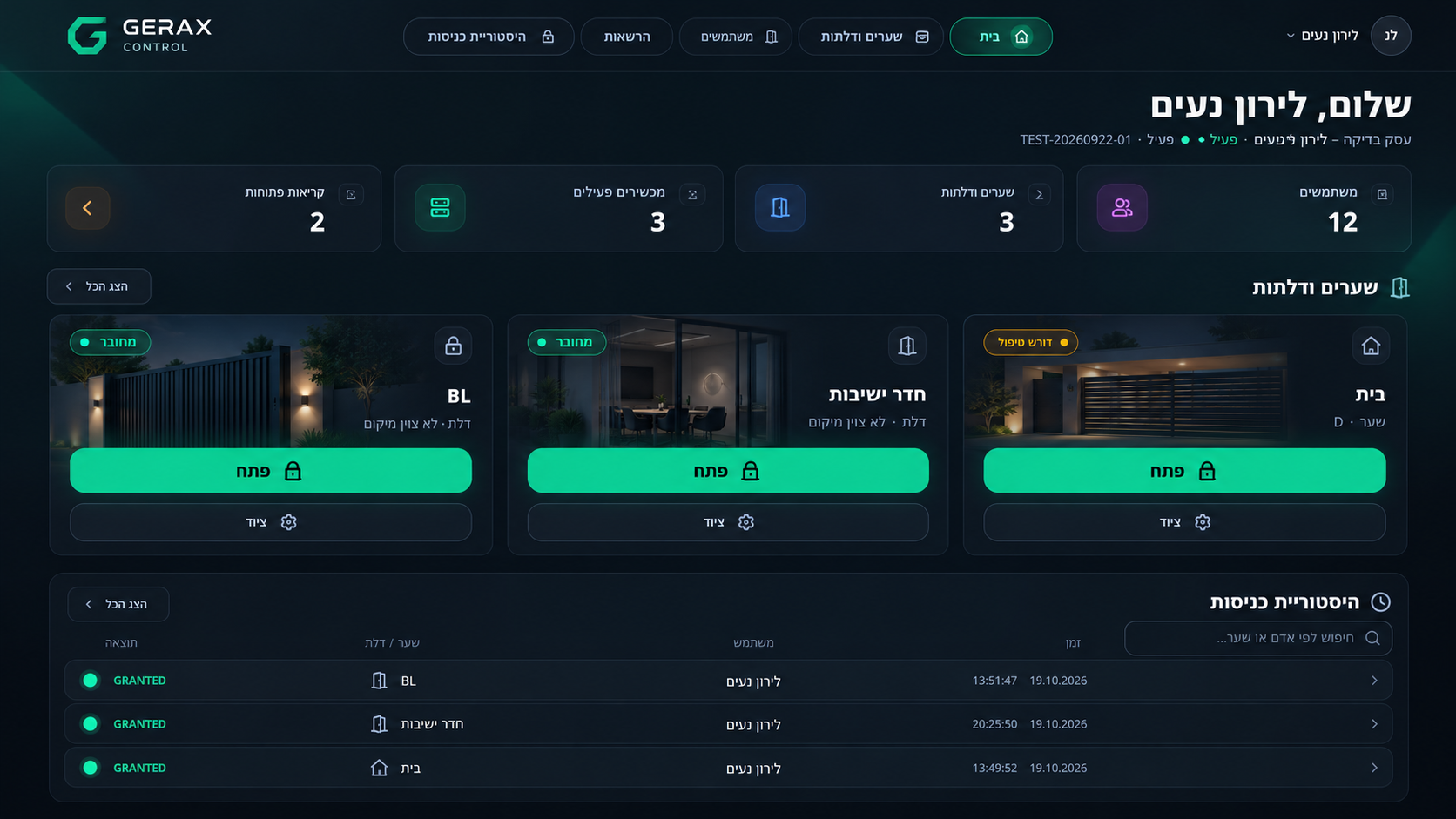1456x819 pixels.
Task: Click the 20:25:50 timestamp in history
Action: click(x=994, y=724)
